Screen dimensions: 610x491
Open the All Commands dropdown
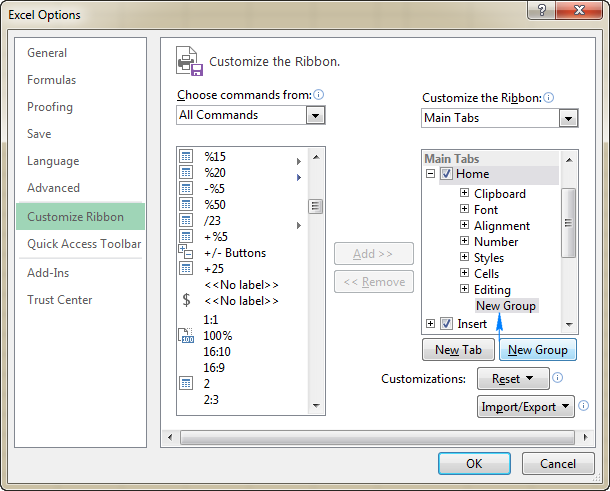click(x=316, y=115)
